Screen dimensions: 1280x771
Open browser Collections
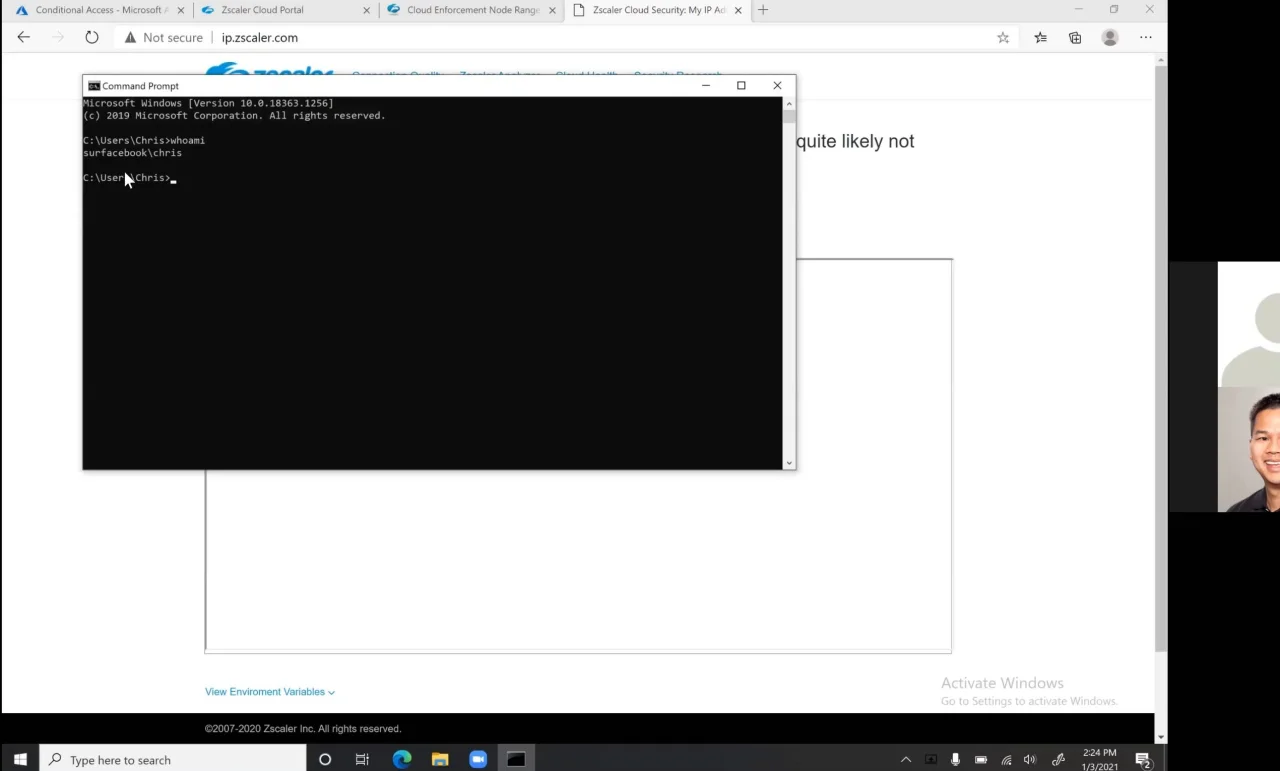click(1075, 38)
